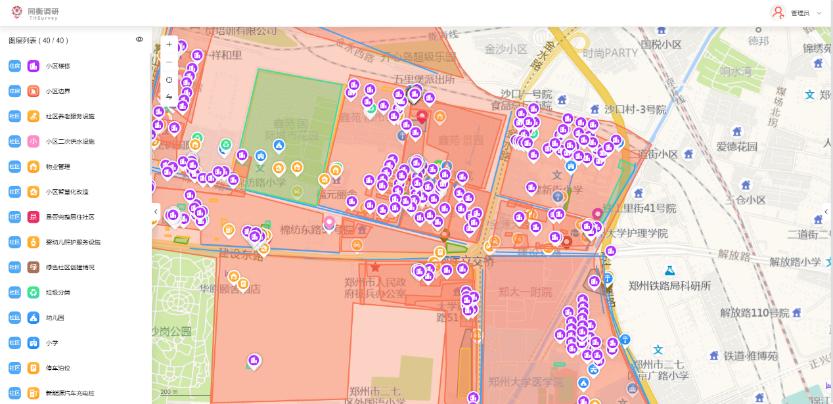
Task: Toggle the blue tag beside 幼儿园
Action: tap(14, 317)
